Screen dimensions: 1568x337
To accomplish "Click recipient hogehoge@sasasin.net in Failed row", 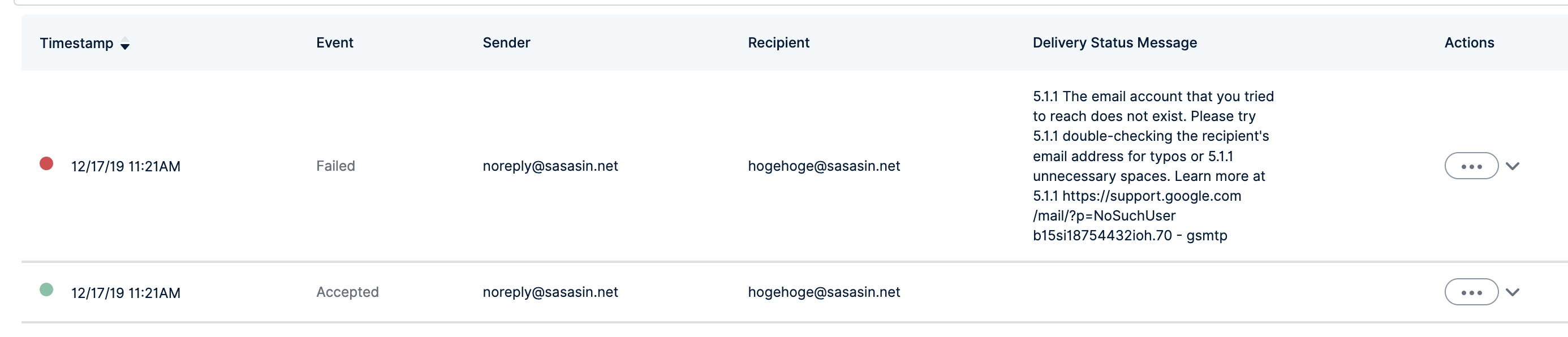I will [823, 166].
